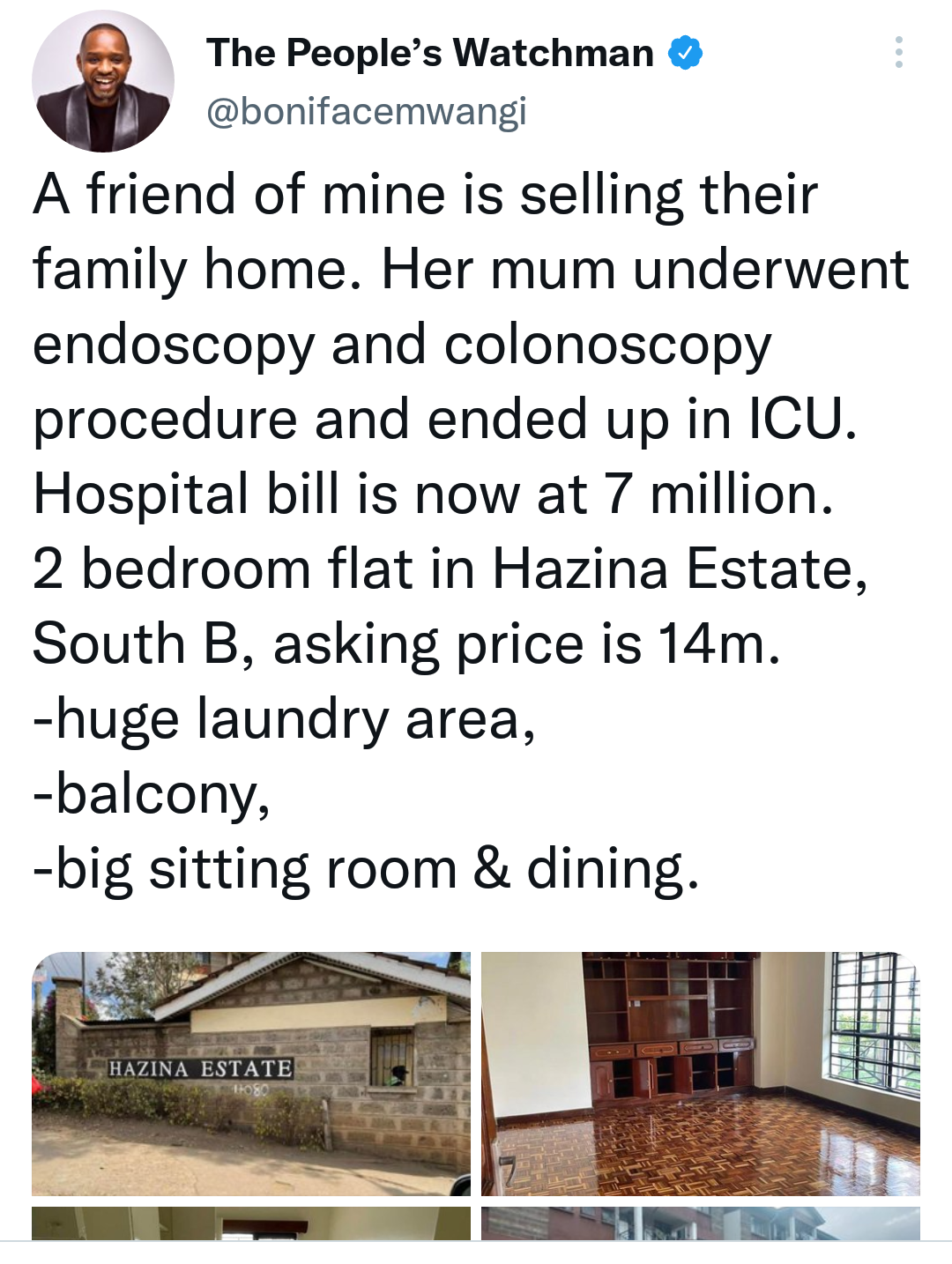Click the '-balcony,' line in tweet
Screen dimensions: 952x1264
(152, 794)
